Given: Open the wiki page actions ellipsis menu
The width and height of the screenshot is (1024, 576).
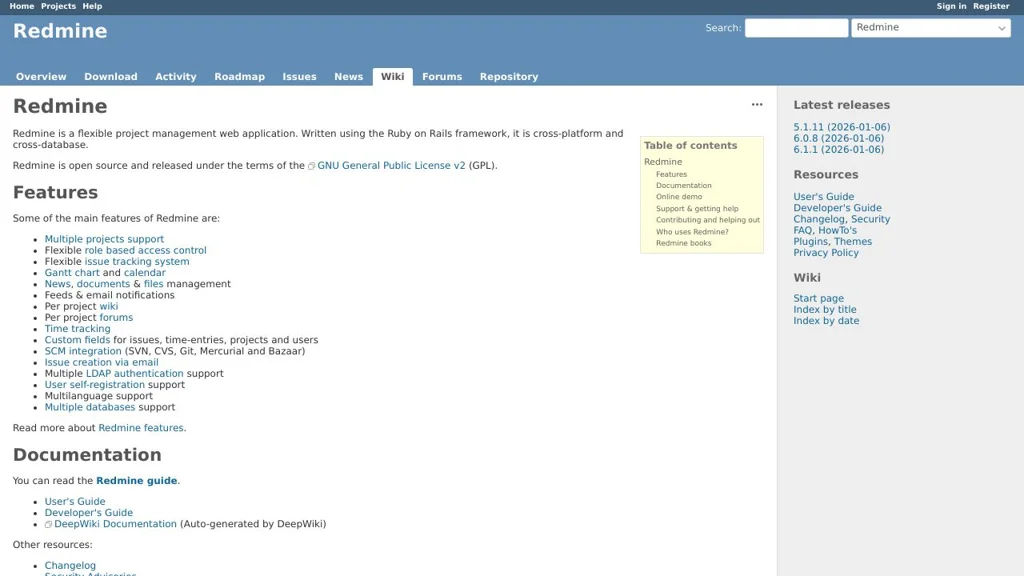Looking at the screenshot, I should click(x=757, y=104).
